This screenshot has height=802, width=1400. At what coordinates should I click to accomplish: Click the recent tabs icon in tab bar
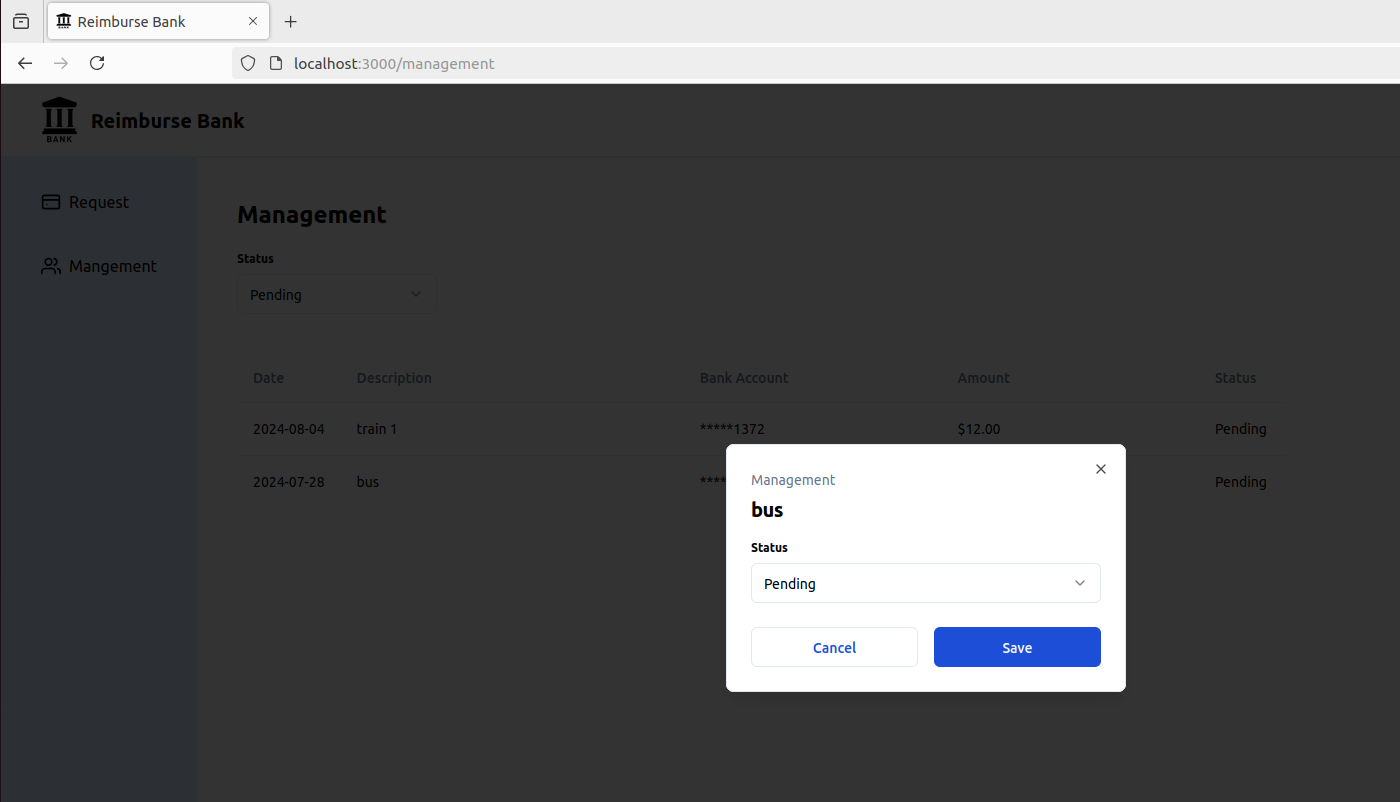21,21
